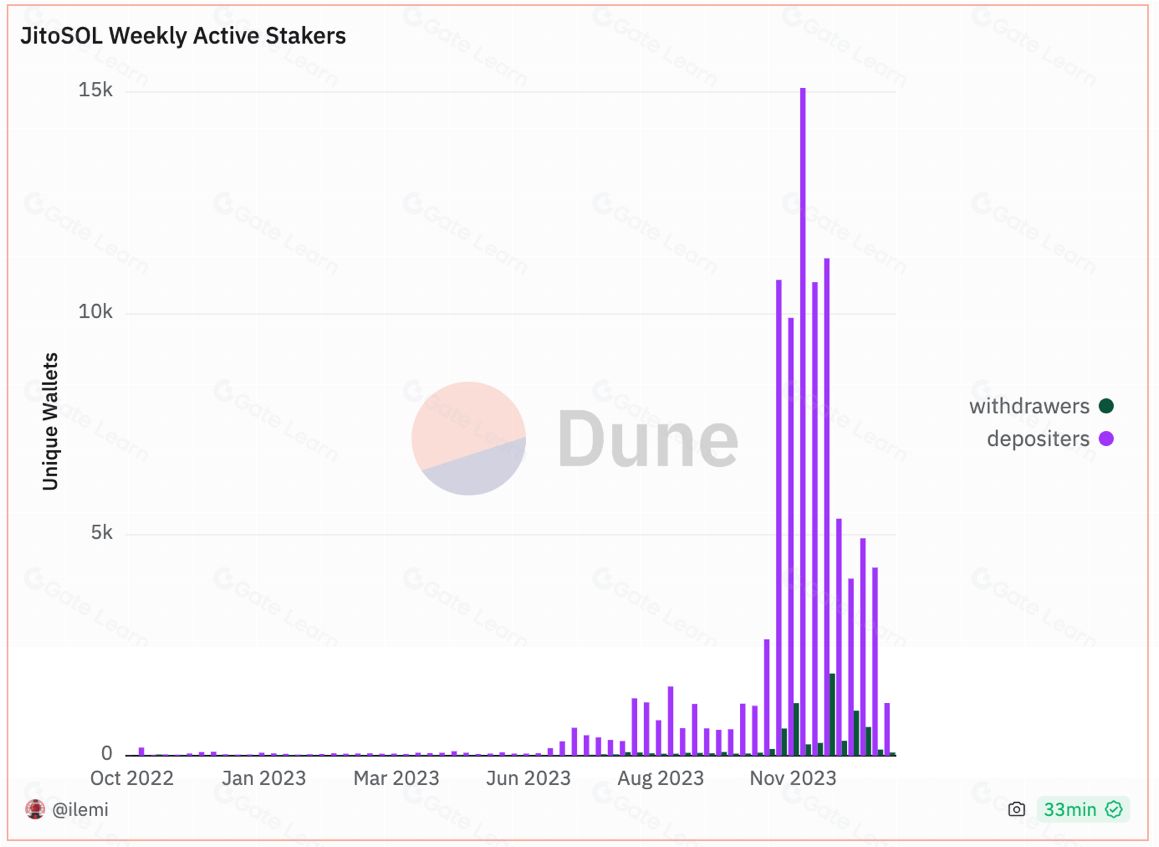Click the camera screenshot icon
The image size is (1159, 847).
click(x=1016, y=809)
